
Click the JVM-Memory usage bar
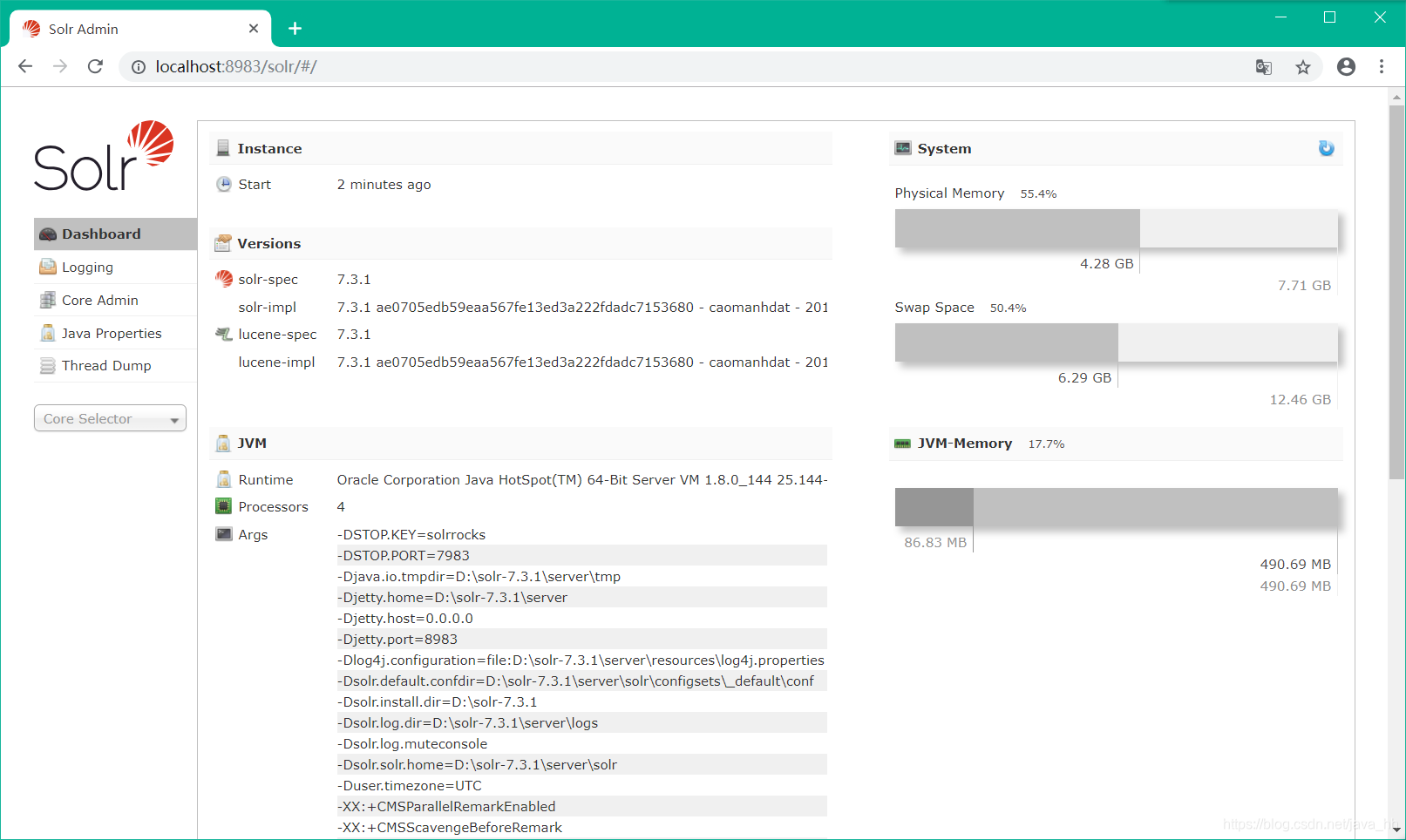click(1116, 507)
